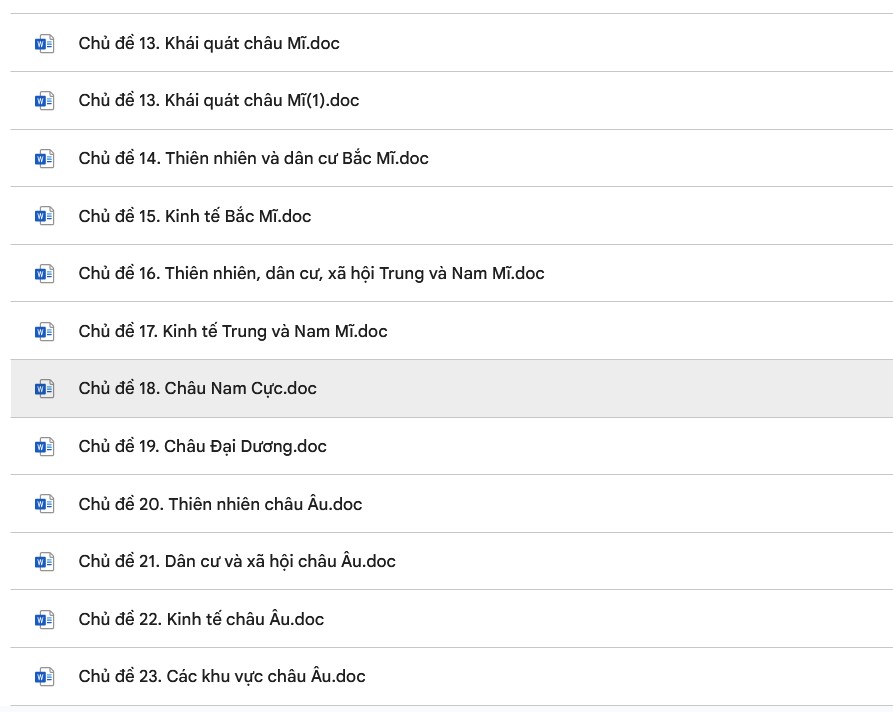
Task: Select Chủ đề 21. Dân cư và xã hội châu Âu.doc
Action: (237, 562)
